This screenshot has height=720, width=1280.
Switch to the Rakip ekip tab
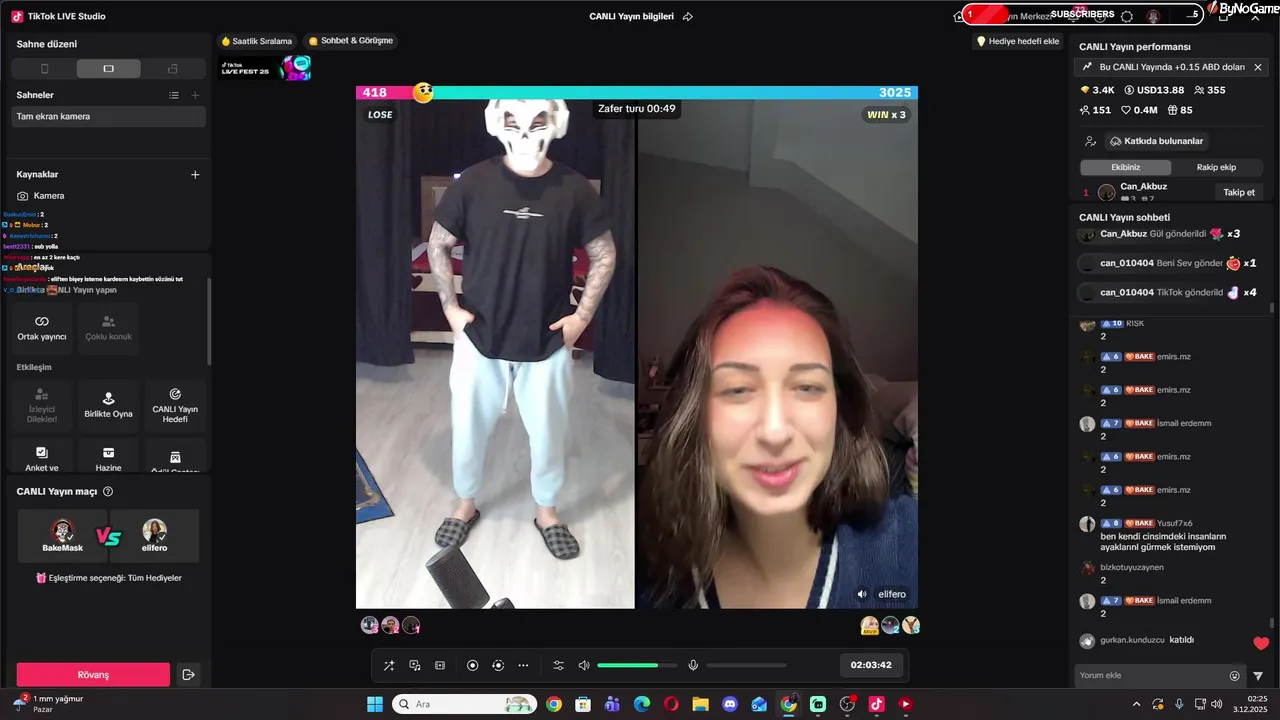point(1216,167)
